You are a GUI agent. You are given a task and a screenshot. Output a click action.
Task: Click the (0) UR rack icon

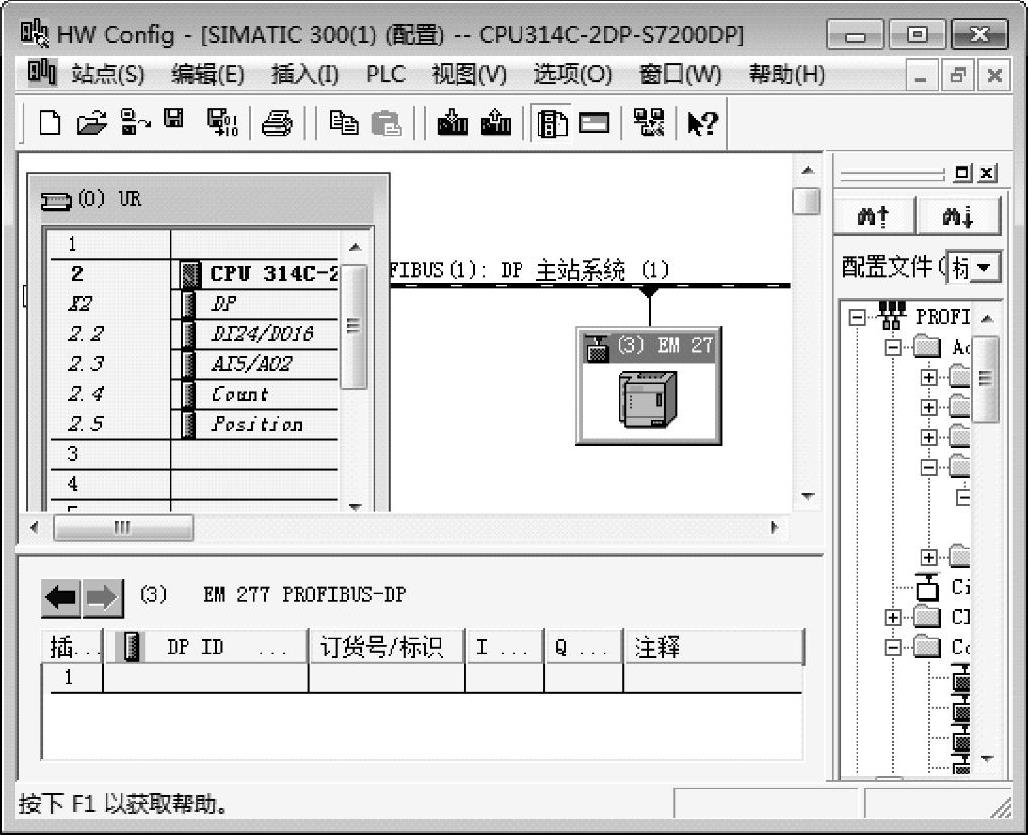pyautogui.click(x=56, y=201)
